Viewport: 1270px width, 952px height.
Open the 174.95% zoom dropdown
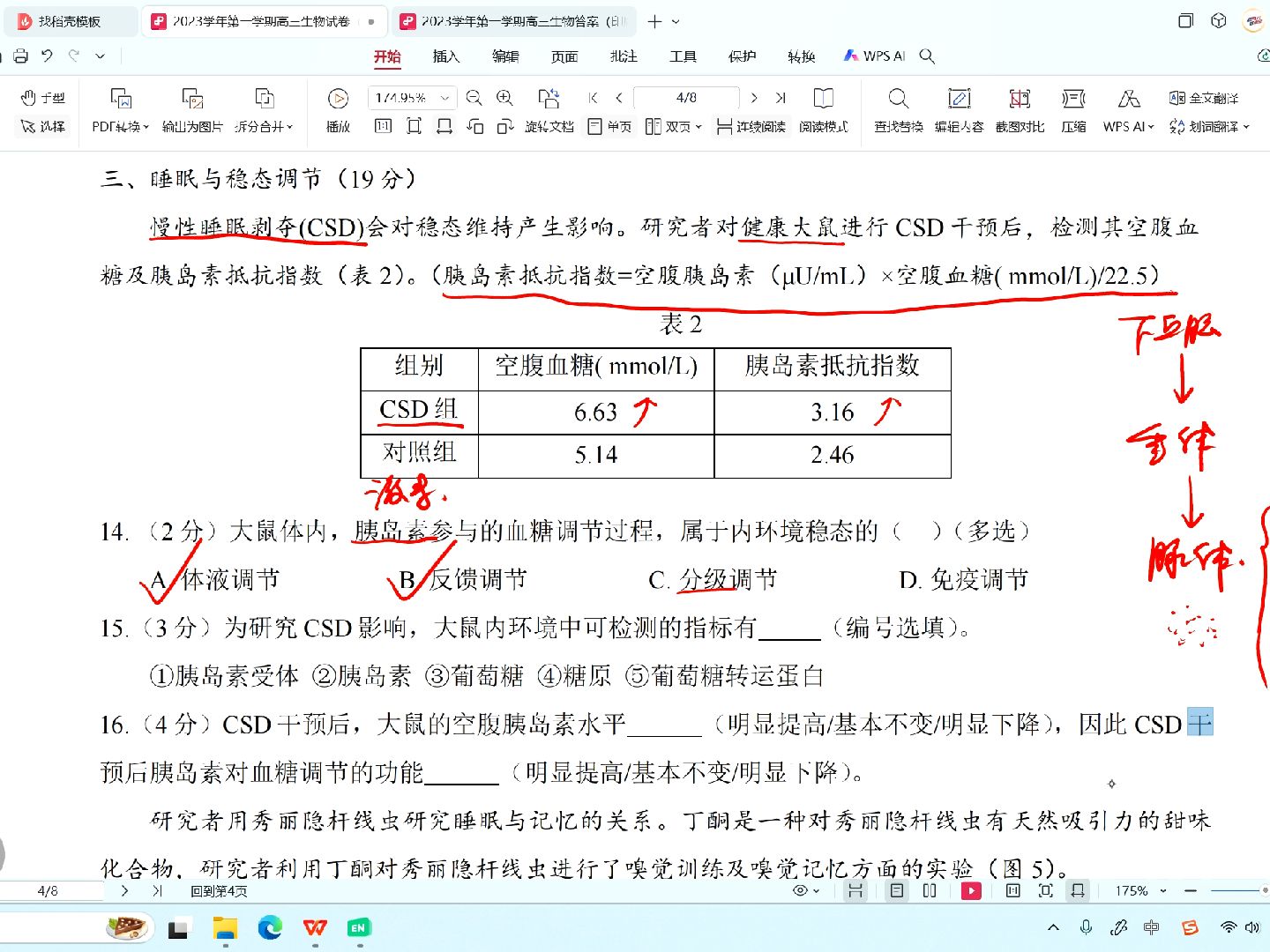(444, 98)
